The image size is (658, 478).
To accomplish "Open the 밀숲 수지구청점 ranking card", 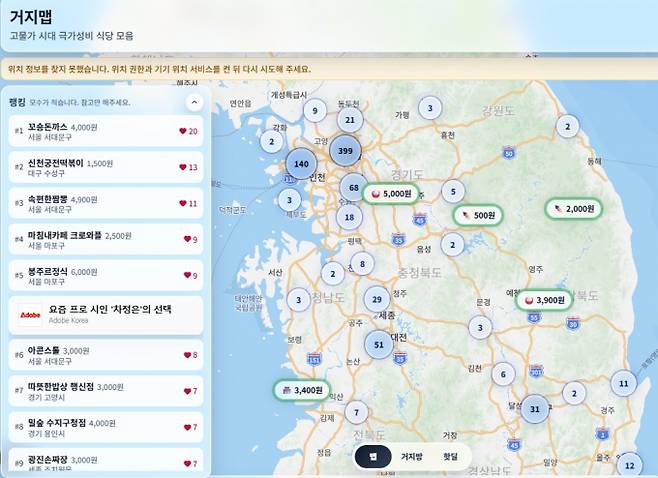I will click(106, 427).
